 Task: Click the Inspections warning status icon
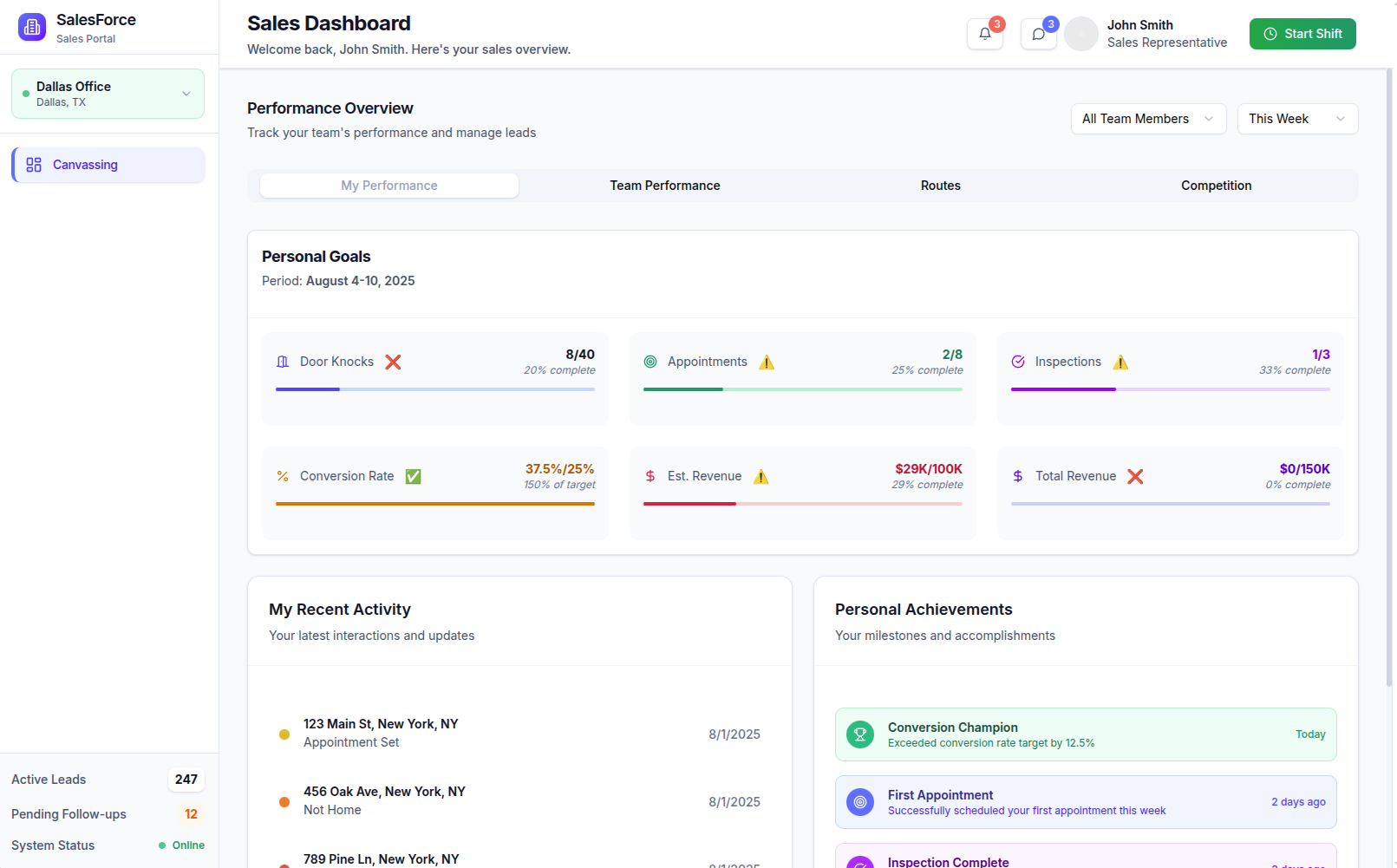tap(1120, 362)
